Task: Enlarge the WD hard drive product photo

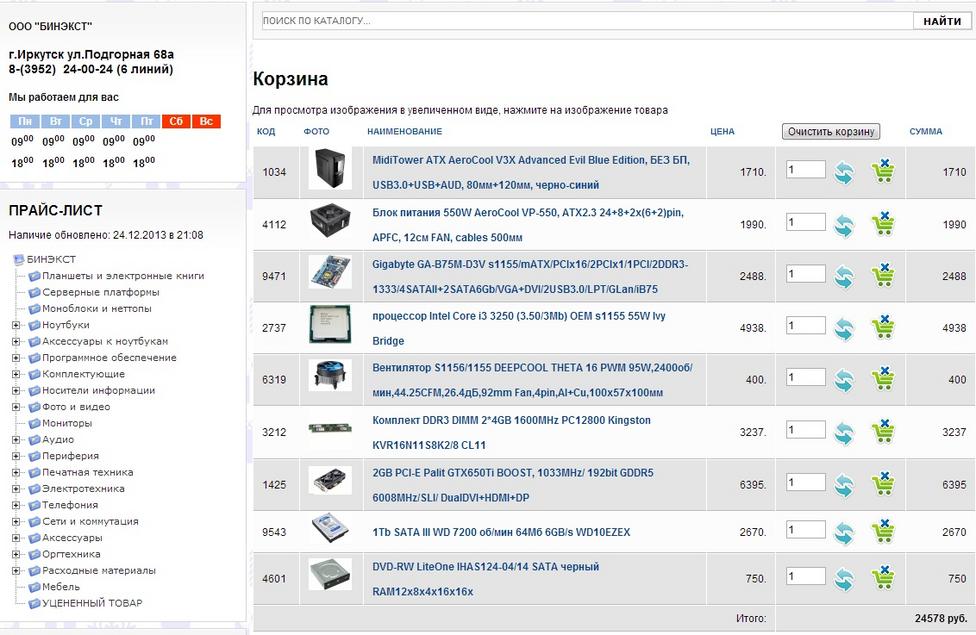Action: [330, 527]
